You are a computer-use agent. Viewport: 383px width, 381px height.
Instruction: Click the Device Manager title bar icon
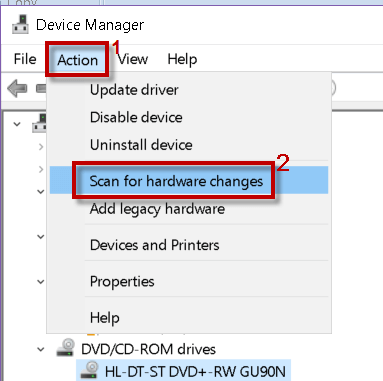pyautogui.click(x=21, y=24)
